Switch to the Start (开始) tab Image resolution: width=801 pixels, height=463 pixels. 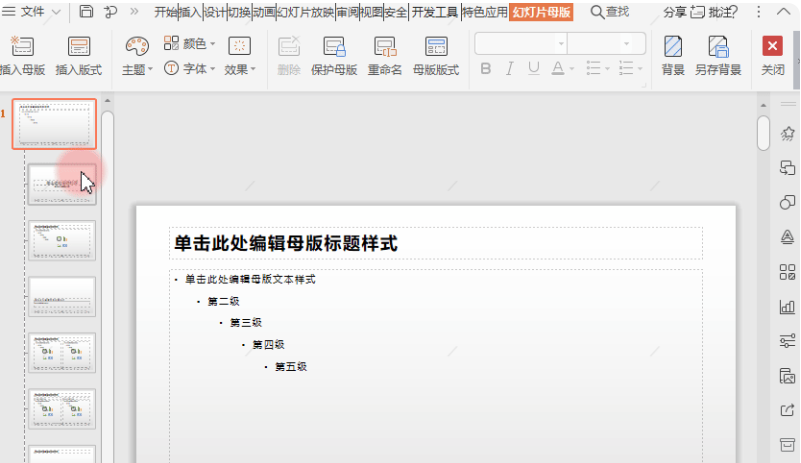tap(166, 12)
